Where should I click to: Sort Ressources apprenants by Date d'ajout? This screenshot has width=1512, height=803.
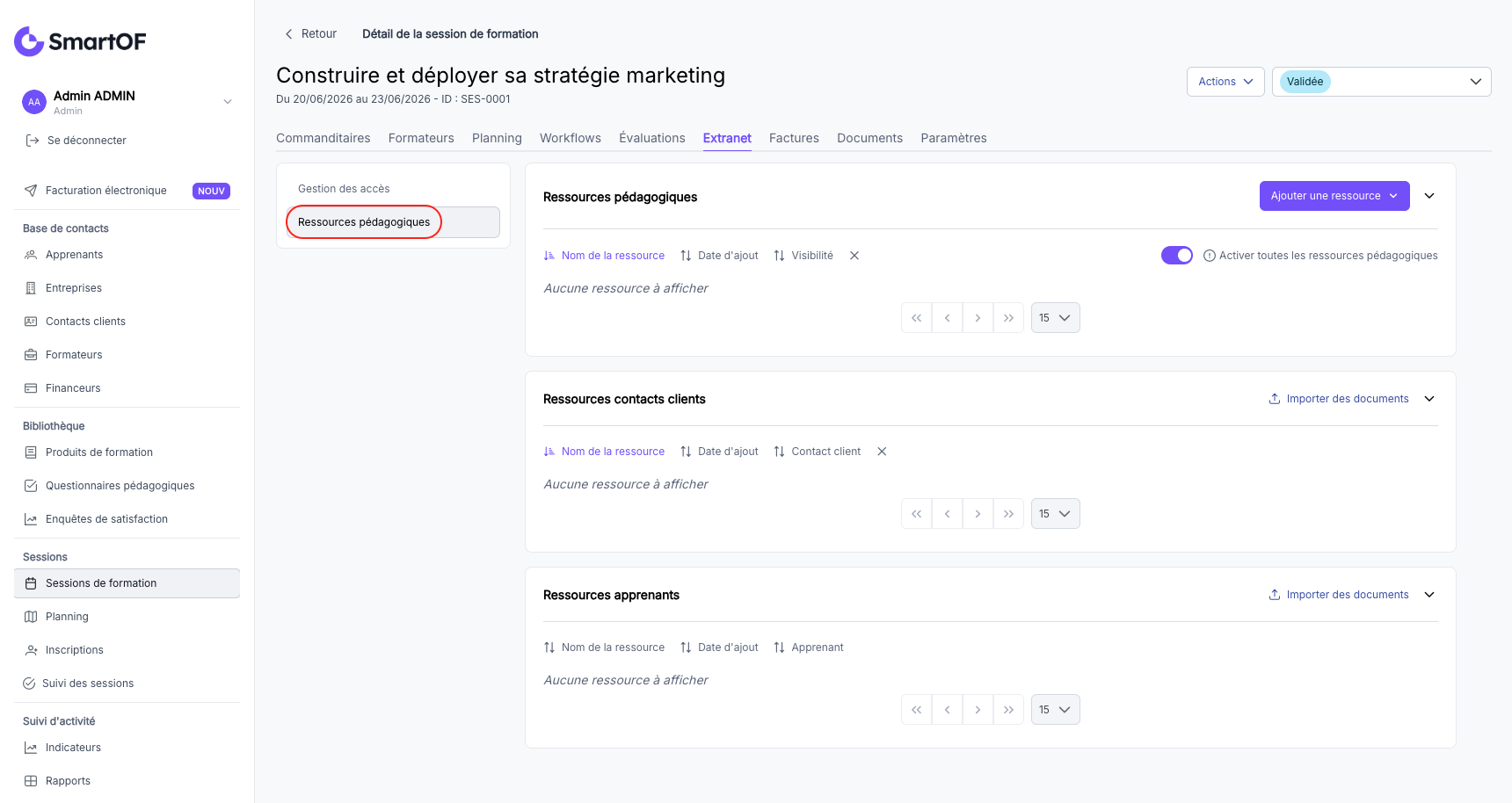click(719, 647)
